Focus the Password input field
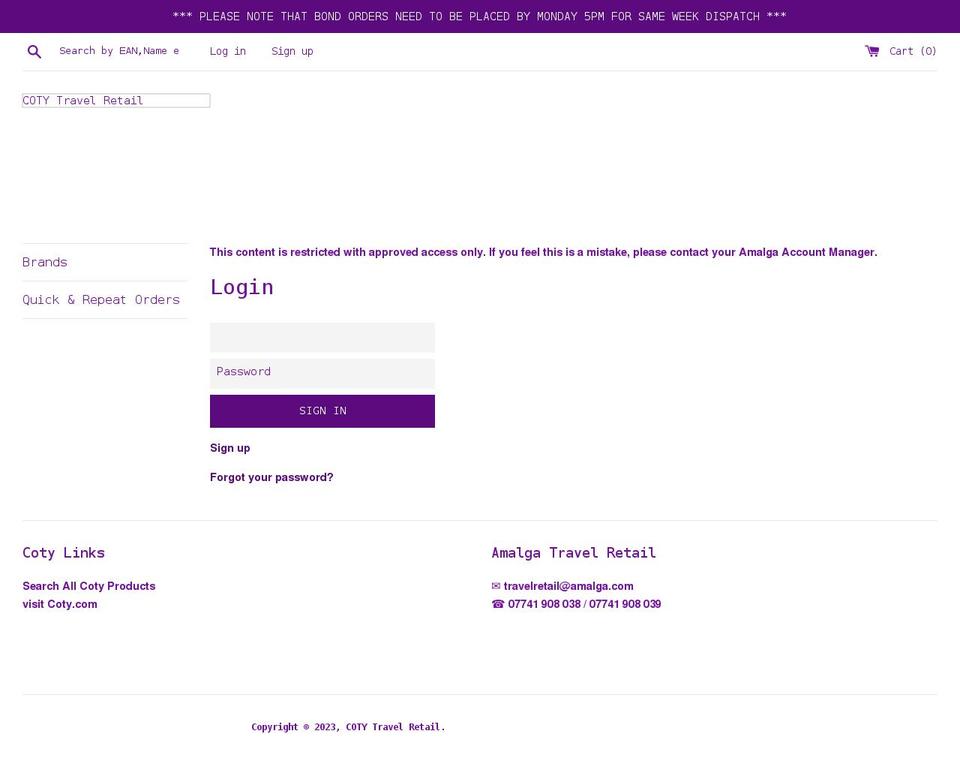This screenshot has width=960, height=758. point(322,372)
